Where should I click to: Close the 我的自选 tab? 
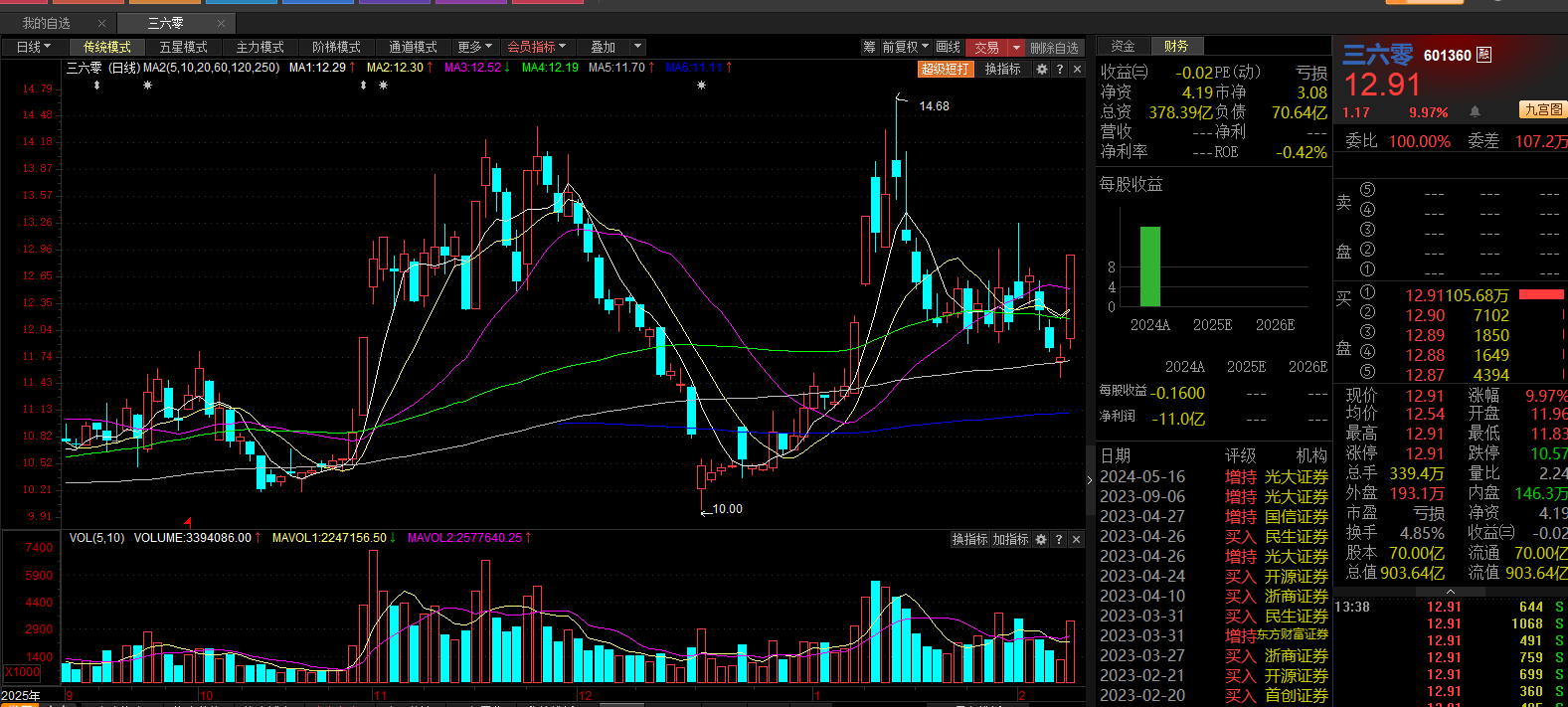(x=101, y=23)
